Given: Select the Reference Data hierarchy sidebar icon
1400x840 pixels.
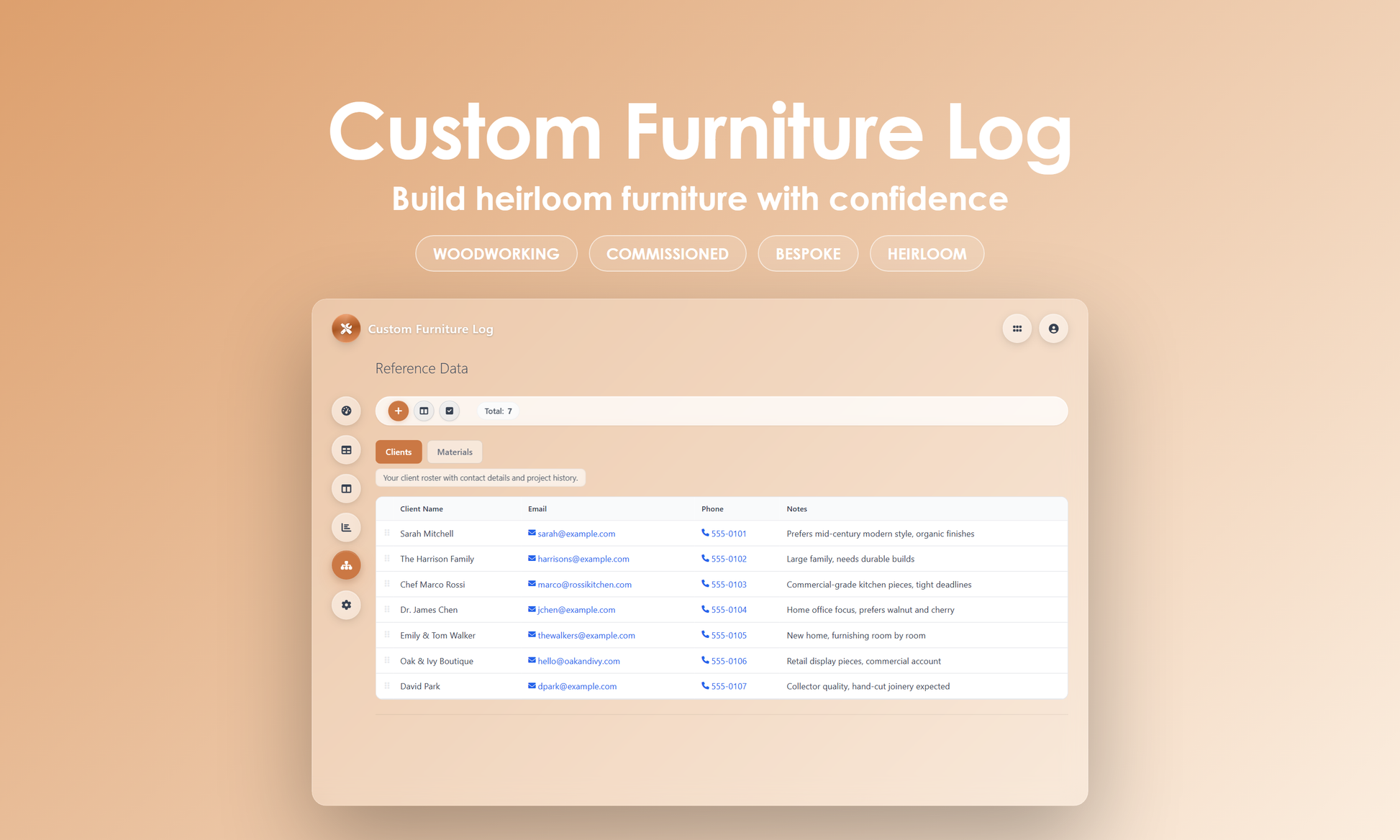Looking at the screenshot, I should (346, 565).
